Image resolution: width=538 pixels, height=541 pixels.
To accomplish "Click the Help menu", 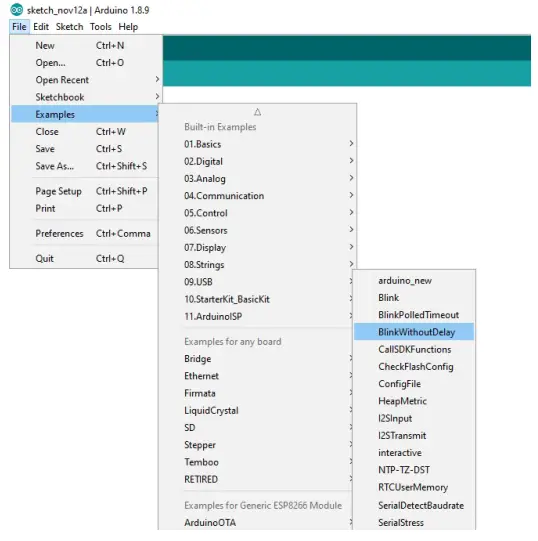I will 128,27.
